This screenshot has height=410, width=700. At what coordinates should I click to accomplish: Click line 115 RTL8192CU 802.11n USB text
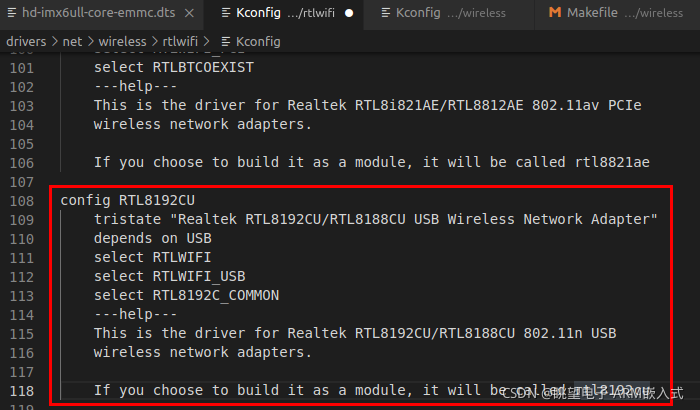[355, 333]
